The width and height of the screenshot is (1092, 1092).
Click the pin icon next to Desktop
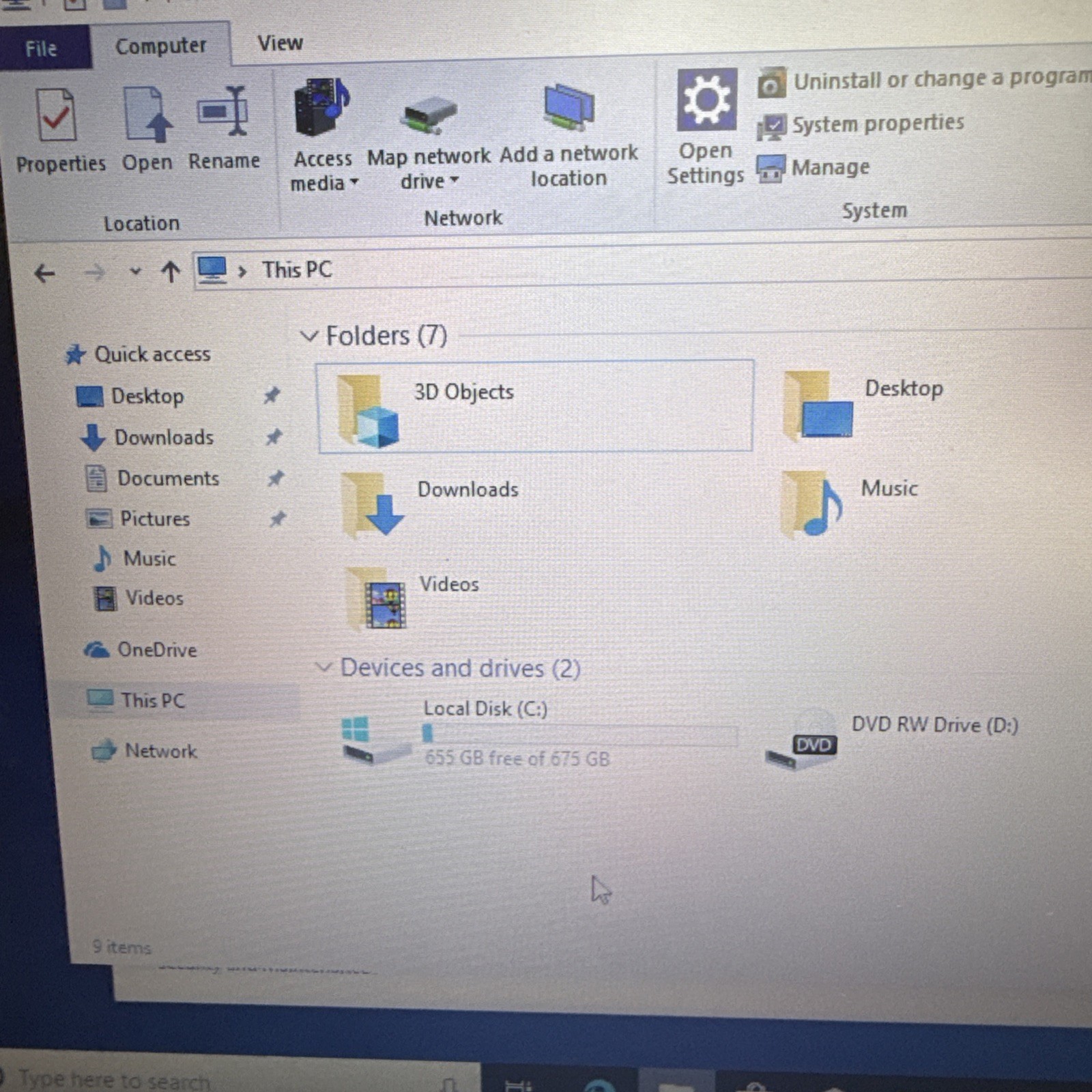coord(272,394)
